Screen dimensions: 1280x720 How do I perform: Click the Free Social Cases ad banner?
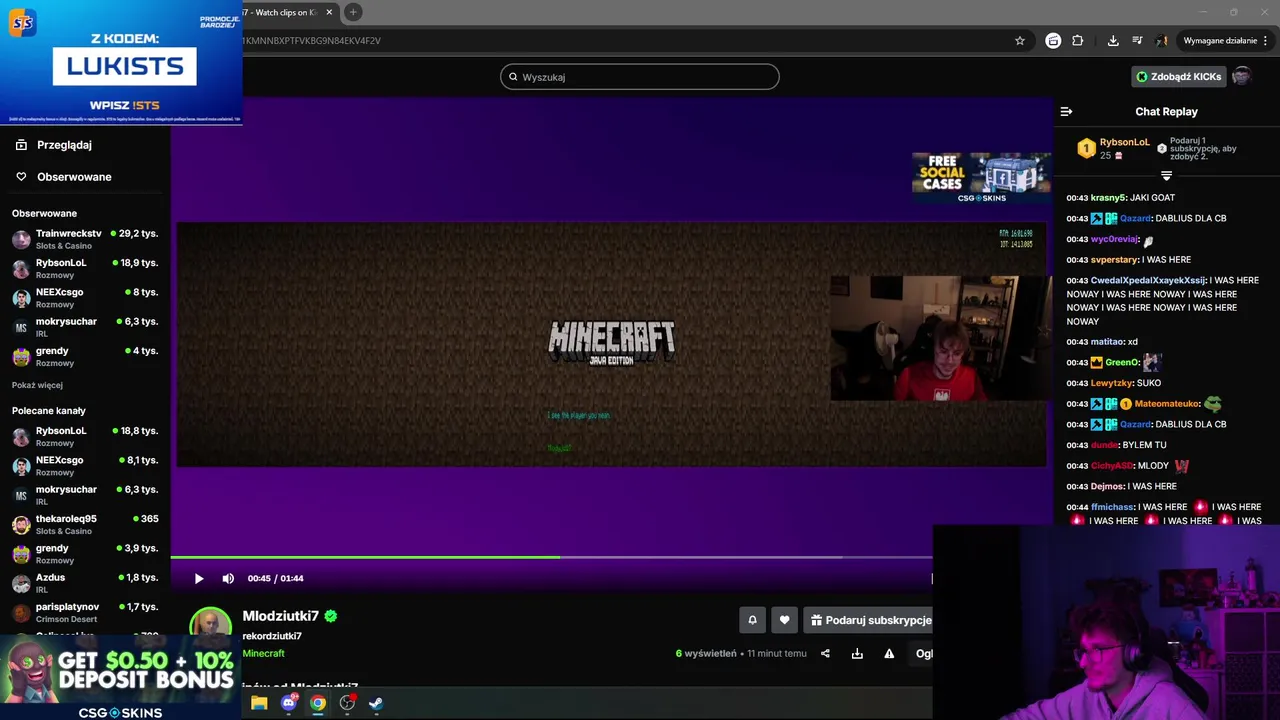pyautogui.click(x=981, y=178)
